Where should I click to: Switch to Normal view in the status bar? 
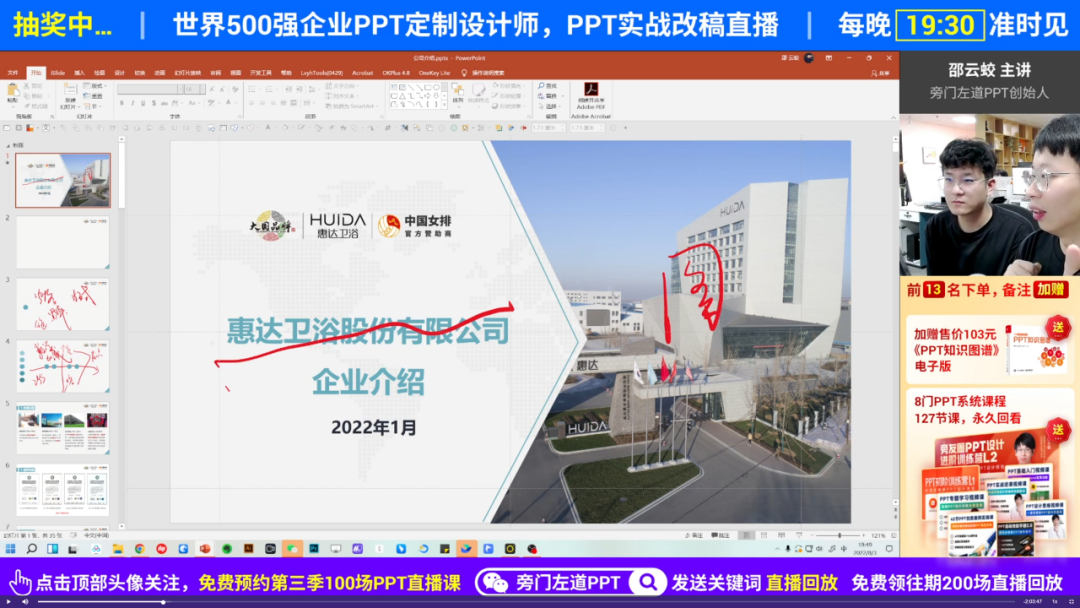(x=746, y=535)
